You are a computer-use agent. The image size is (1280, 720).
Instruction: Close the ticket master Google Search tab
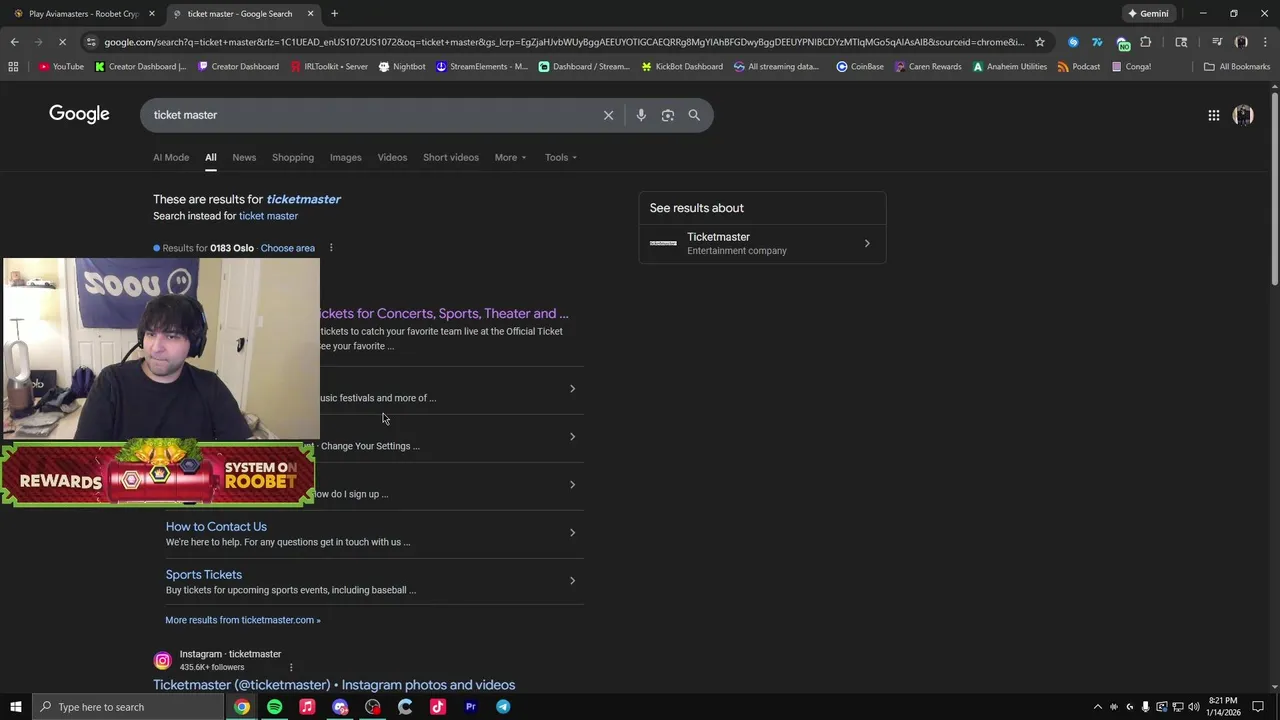coord(310,14)
